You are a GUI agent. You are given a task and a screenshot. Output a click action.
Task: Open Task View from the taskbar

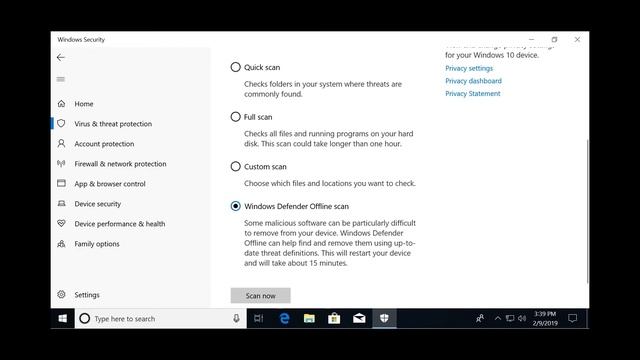[x=259, y=318]
